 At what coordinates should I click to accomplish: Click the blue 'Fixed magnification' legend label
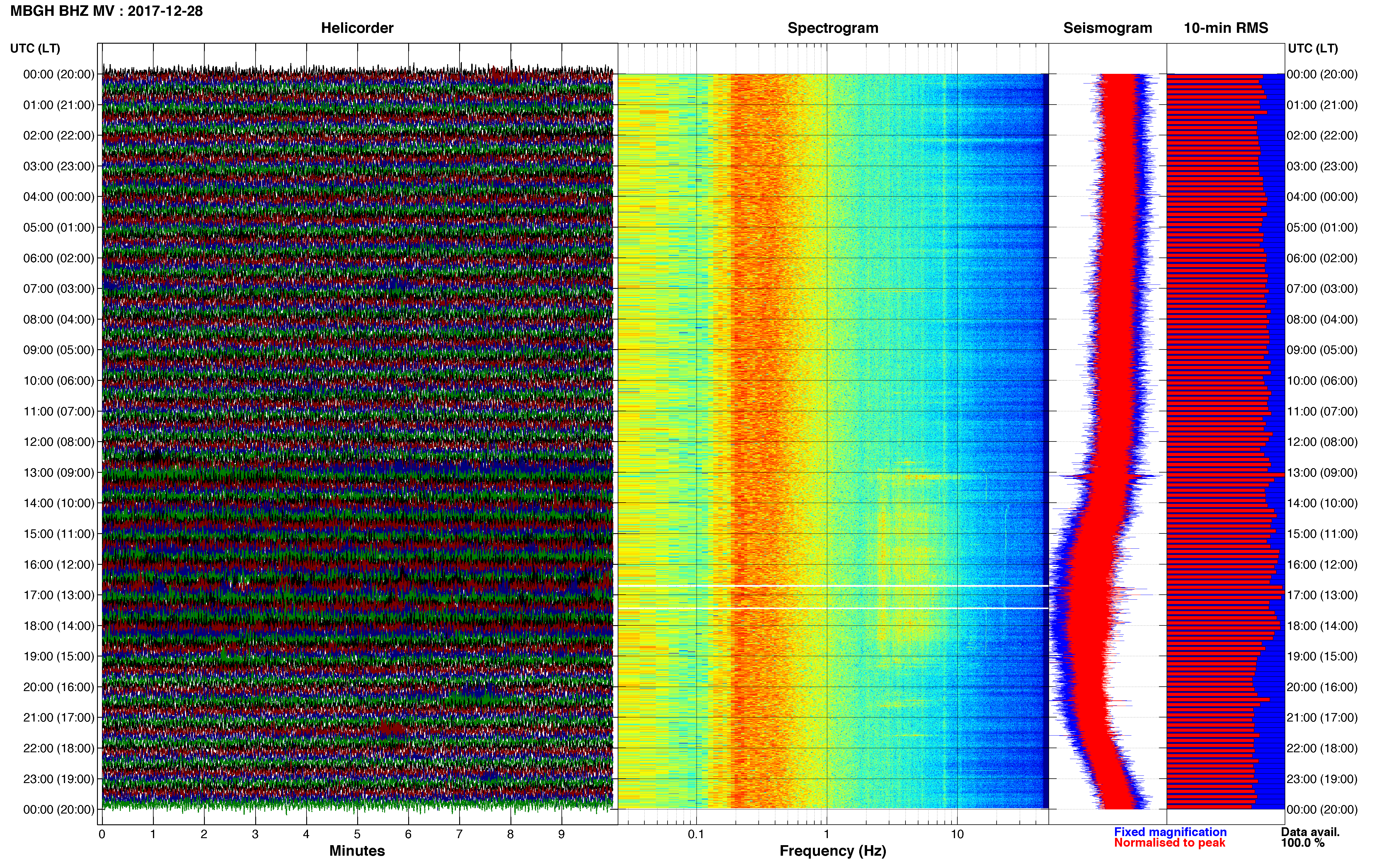point(1170,832)
